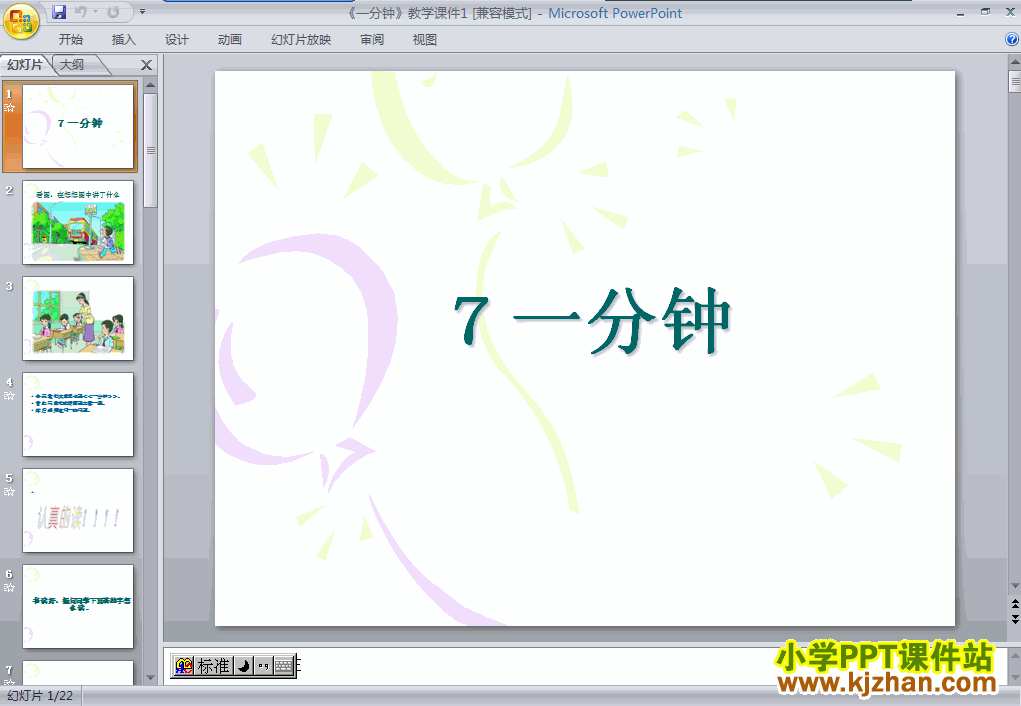
Task: Go to next slide double-arrow button
Action: click(1014, 619)
